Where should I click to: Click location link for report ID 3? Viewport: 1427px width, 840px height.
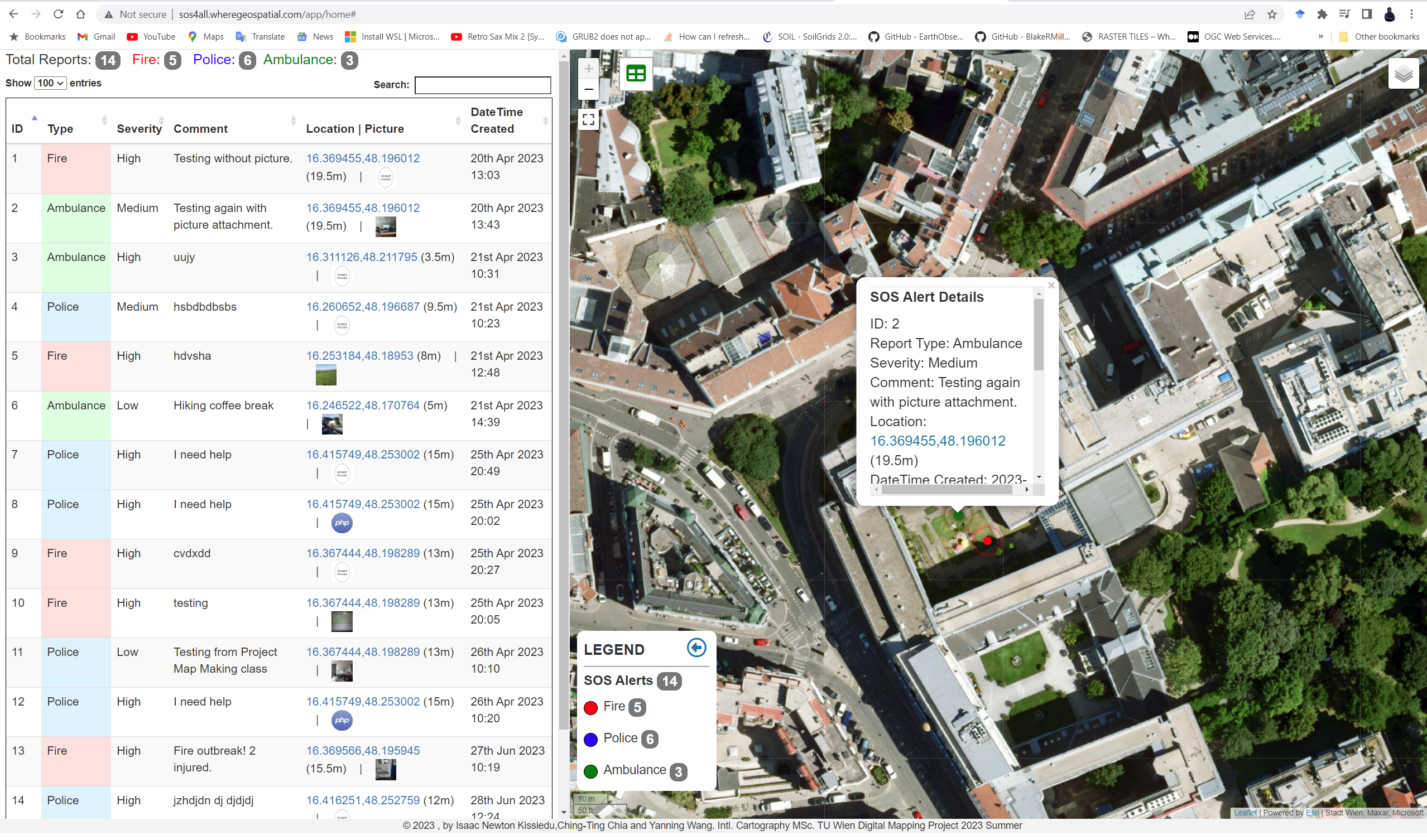tap(361, 257)
